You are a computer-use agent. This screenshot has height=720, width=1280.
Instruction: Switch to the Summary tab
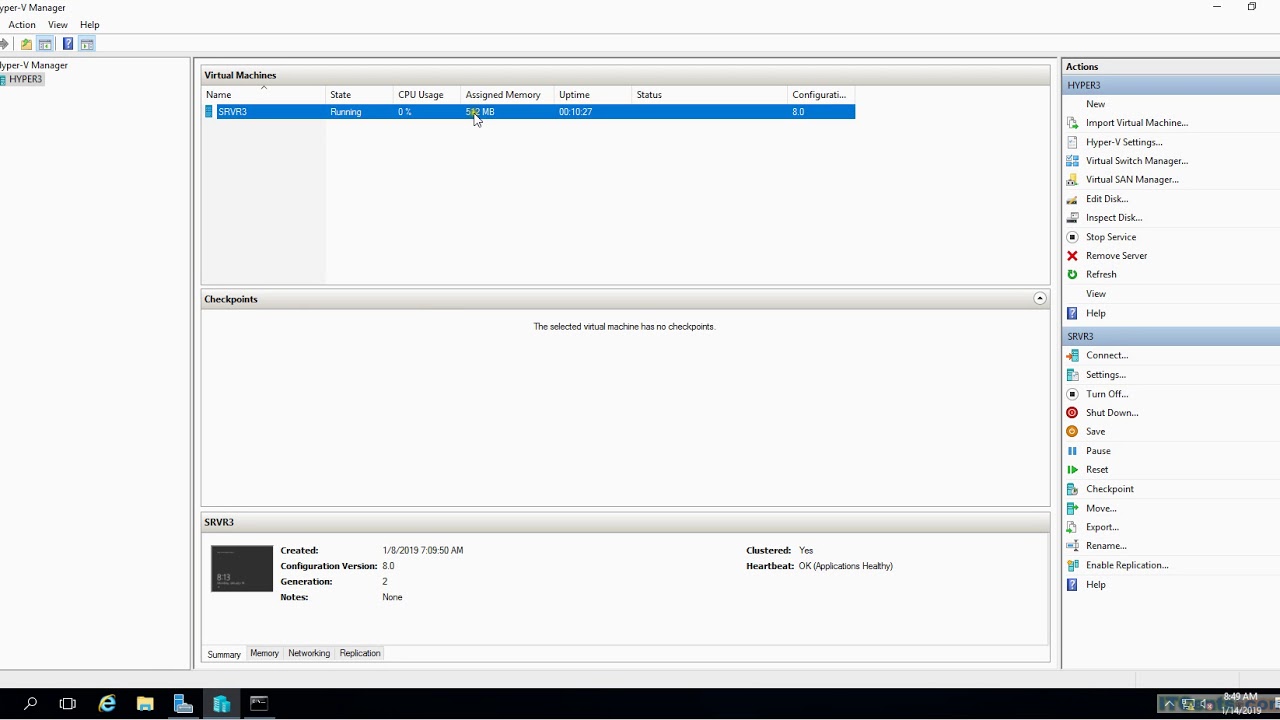224,654
